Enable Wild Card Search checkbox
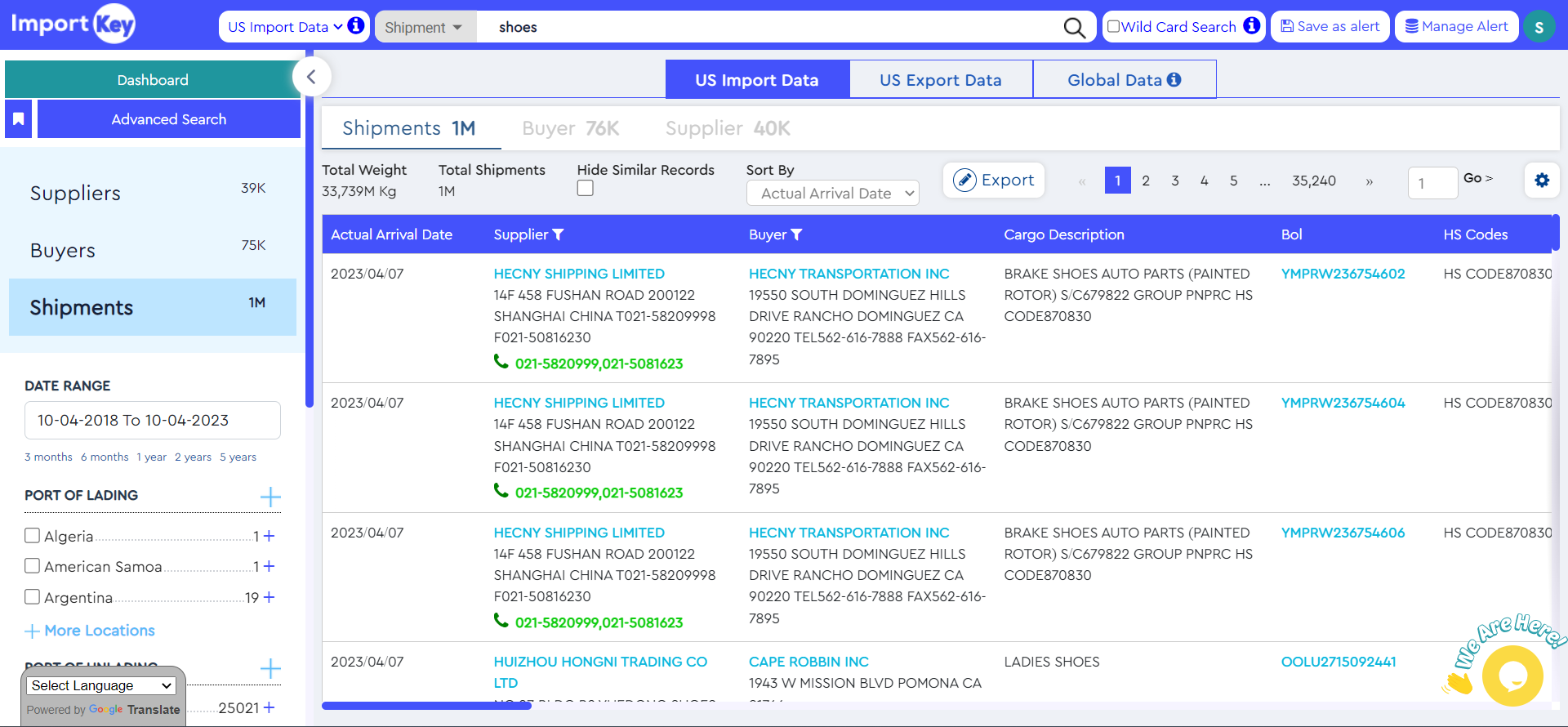This screenshot has height=727, width=1568. point(1113,26)
